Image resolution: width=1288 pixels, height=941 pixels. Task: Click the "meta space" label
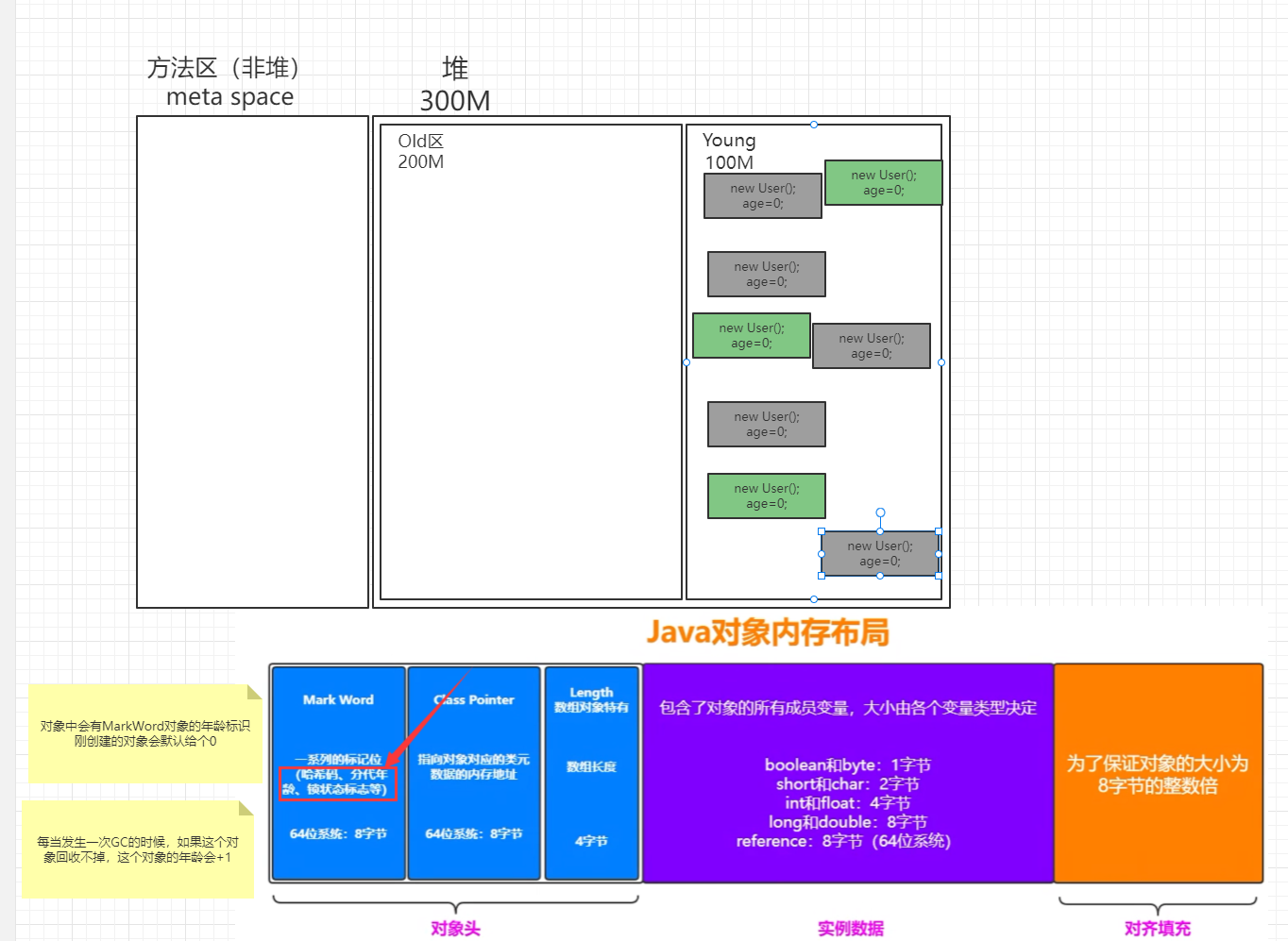pos(229,97)
